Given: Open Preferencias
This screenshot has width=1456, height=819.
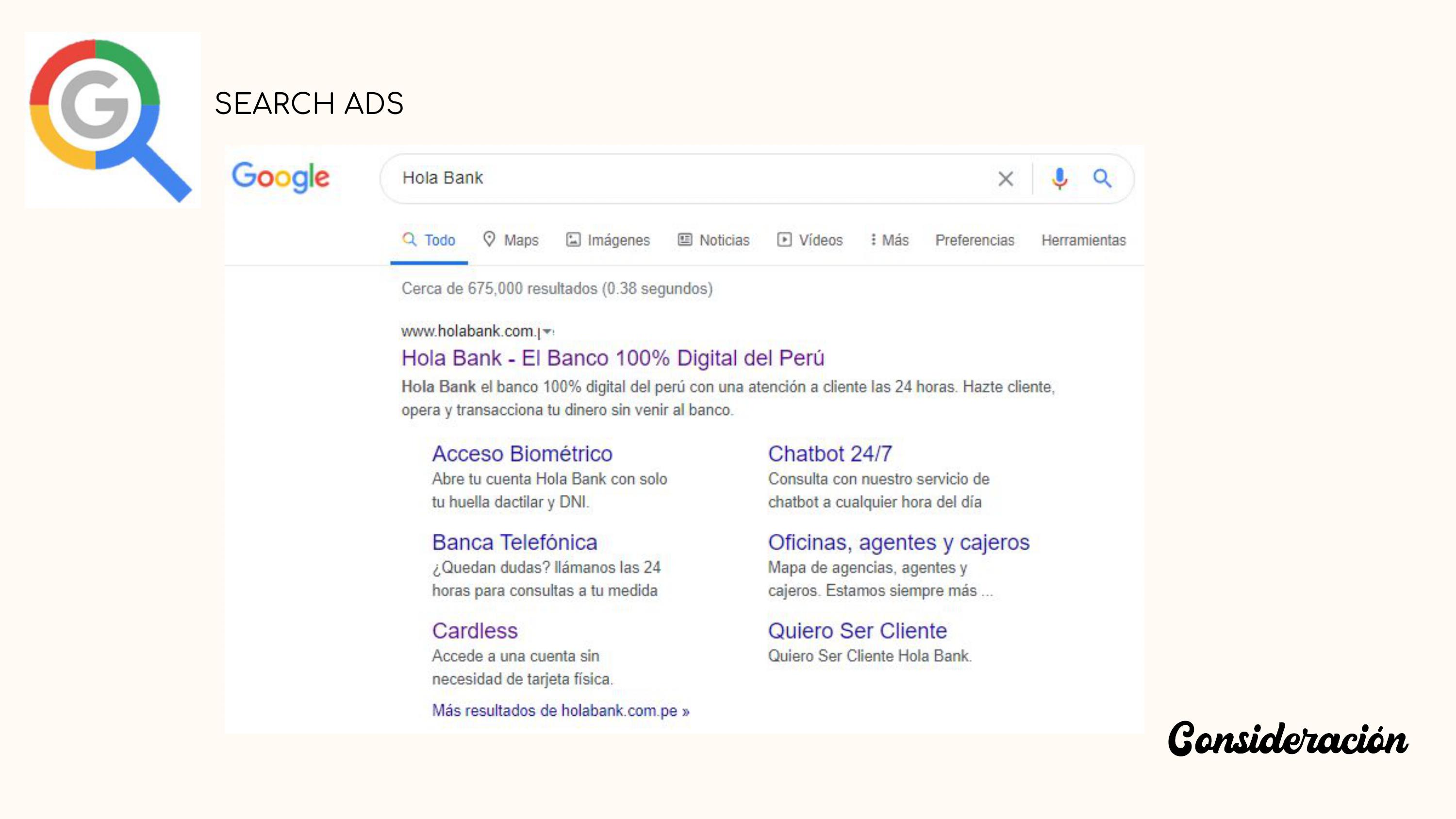Looking at the screenshot, I should tap(975, 240).
